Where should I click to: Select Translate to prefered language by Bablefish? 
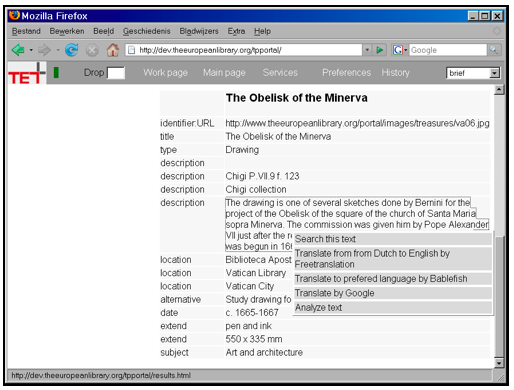[393, 279]
